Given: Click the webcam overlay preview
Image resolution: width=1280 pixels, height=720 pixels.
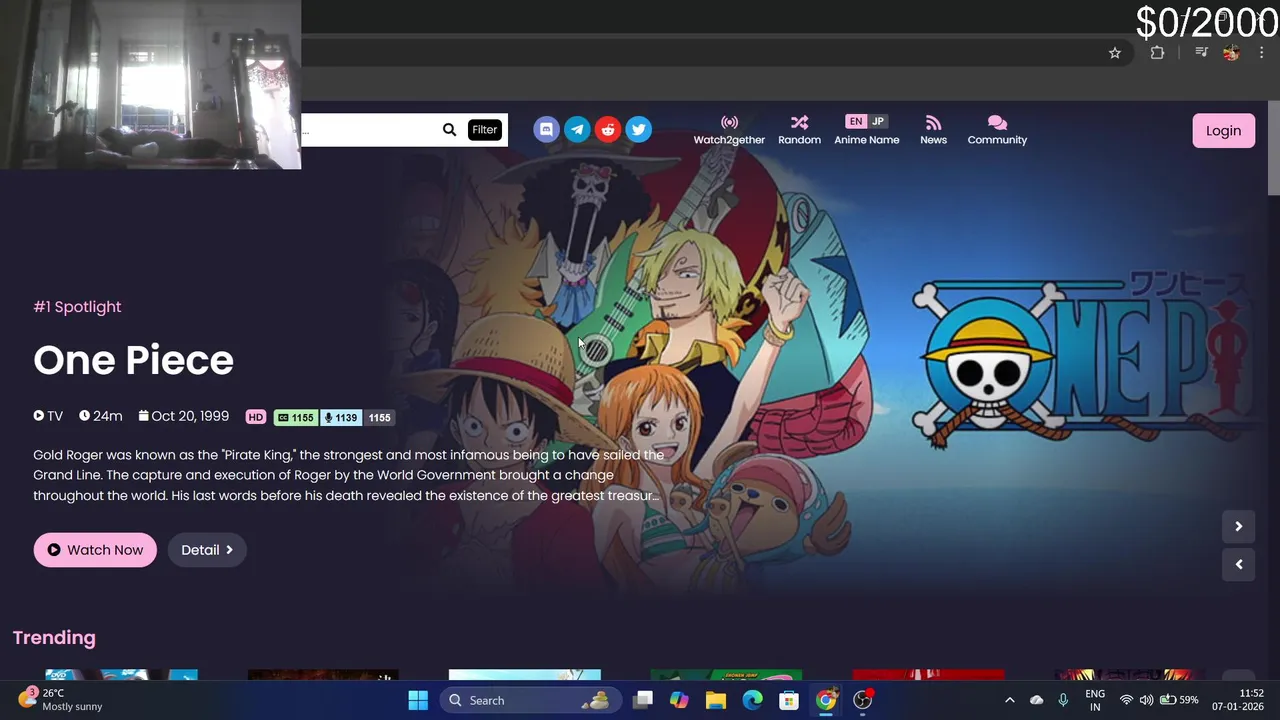Looking at the screenshot, I should coord(150,84).
